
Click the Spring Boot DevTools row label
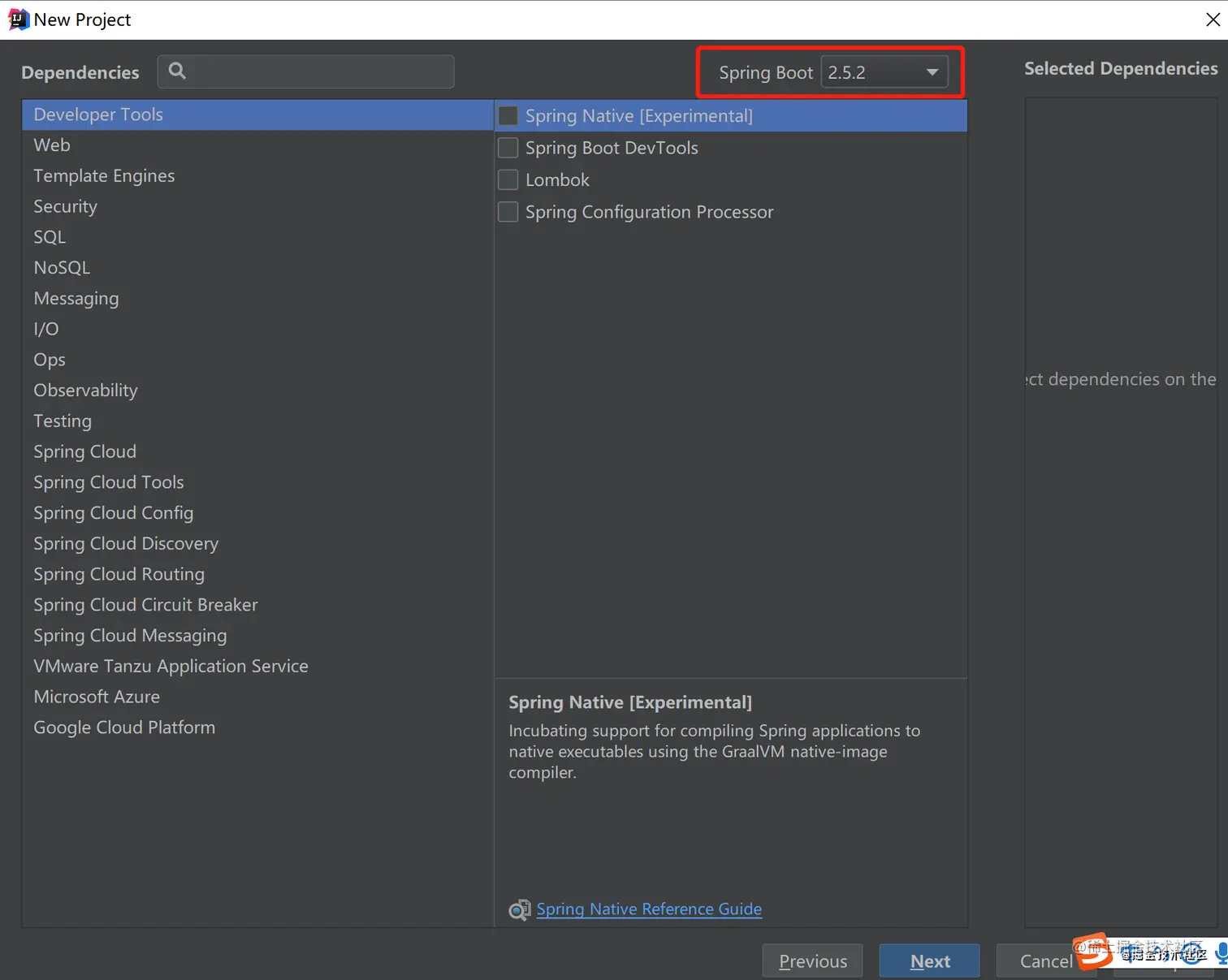coord(612,148)
